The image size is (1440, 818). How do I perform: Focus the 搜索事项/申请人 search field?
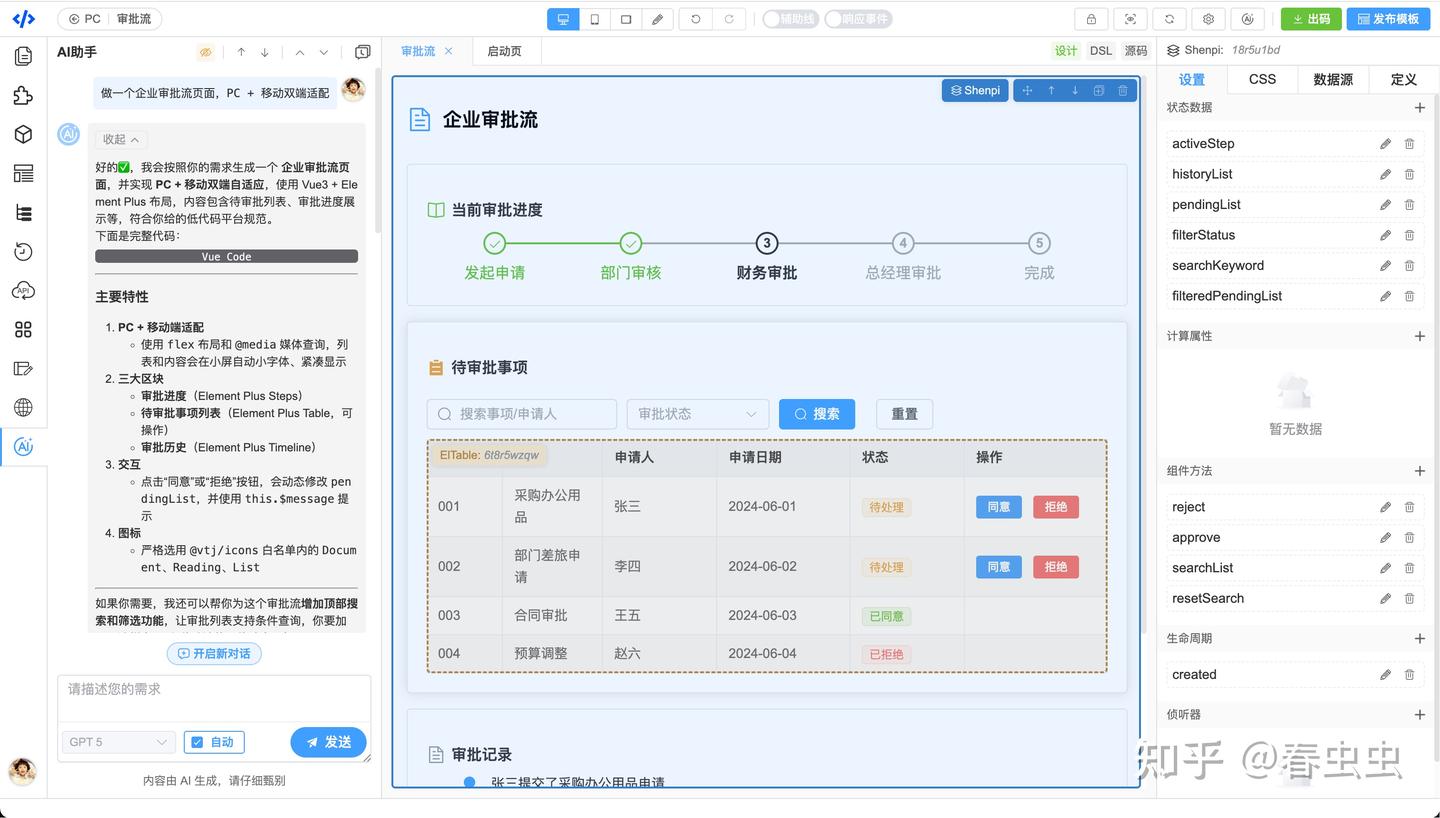522,414
